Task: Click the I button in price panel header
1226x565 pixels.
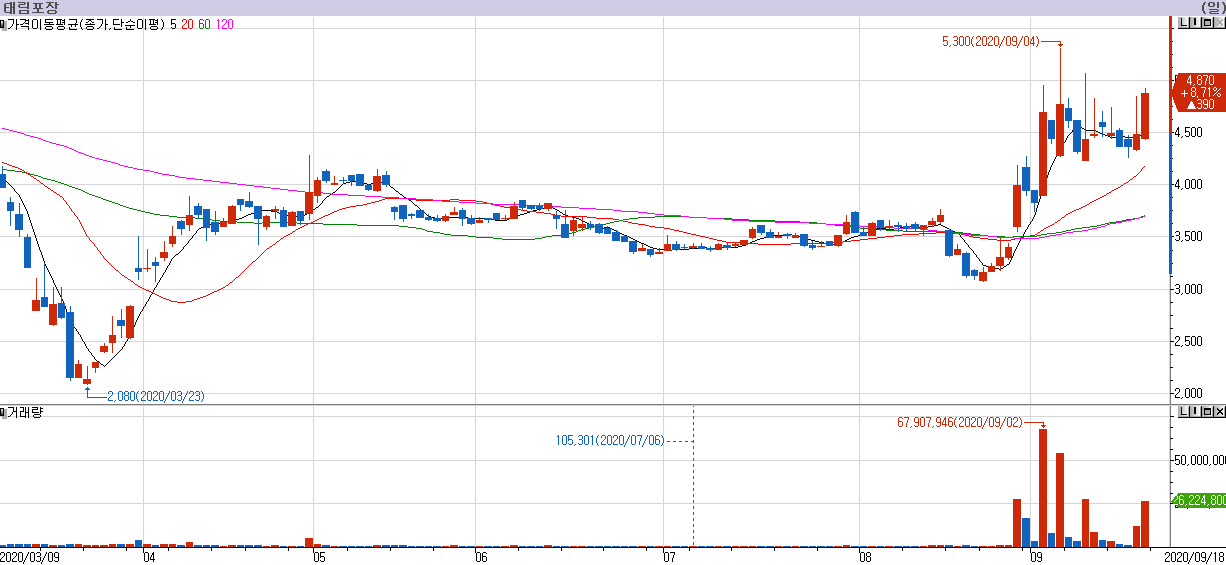Action: pyautogui.click(x=1194, y=24)
